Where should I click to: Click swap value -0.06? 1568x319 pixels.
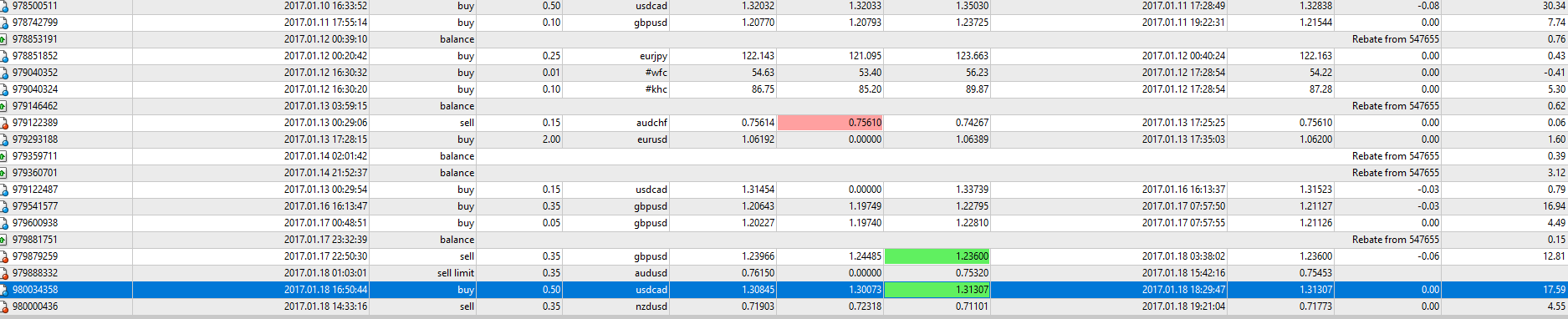[1429, 256]
